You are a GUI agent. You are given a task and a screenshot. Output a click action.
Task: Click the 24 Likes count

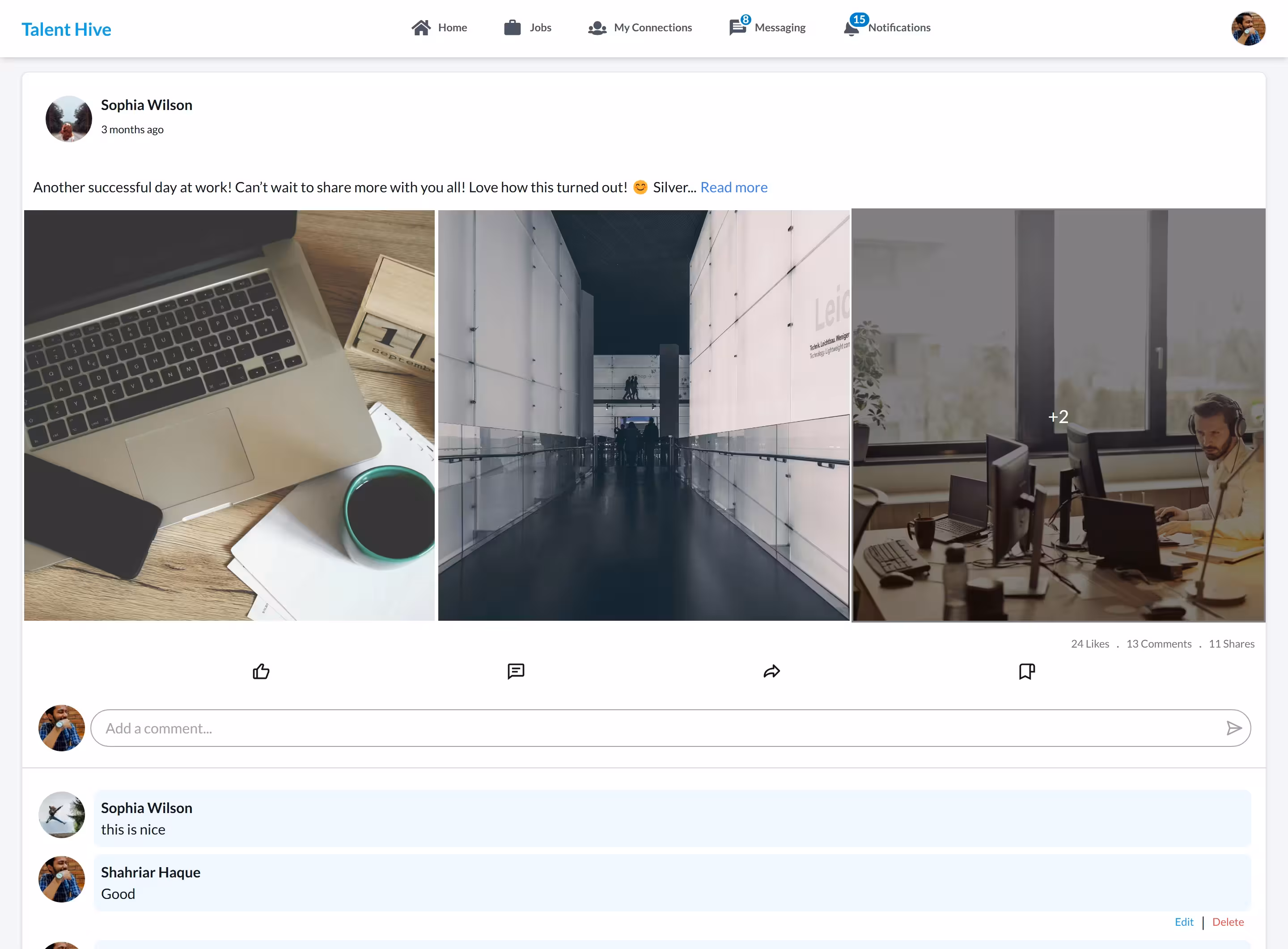pos(1090,644)
